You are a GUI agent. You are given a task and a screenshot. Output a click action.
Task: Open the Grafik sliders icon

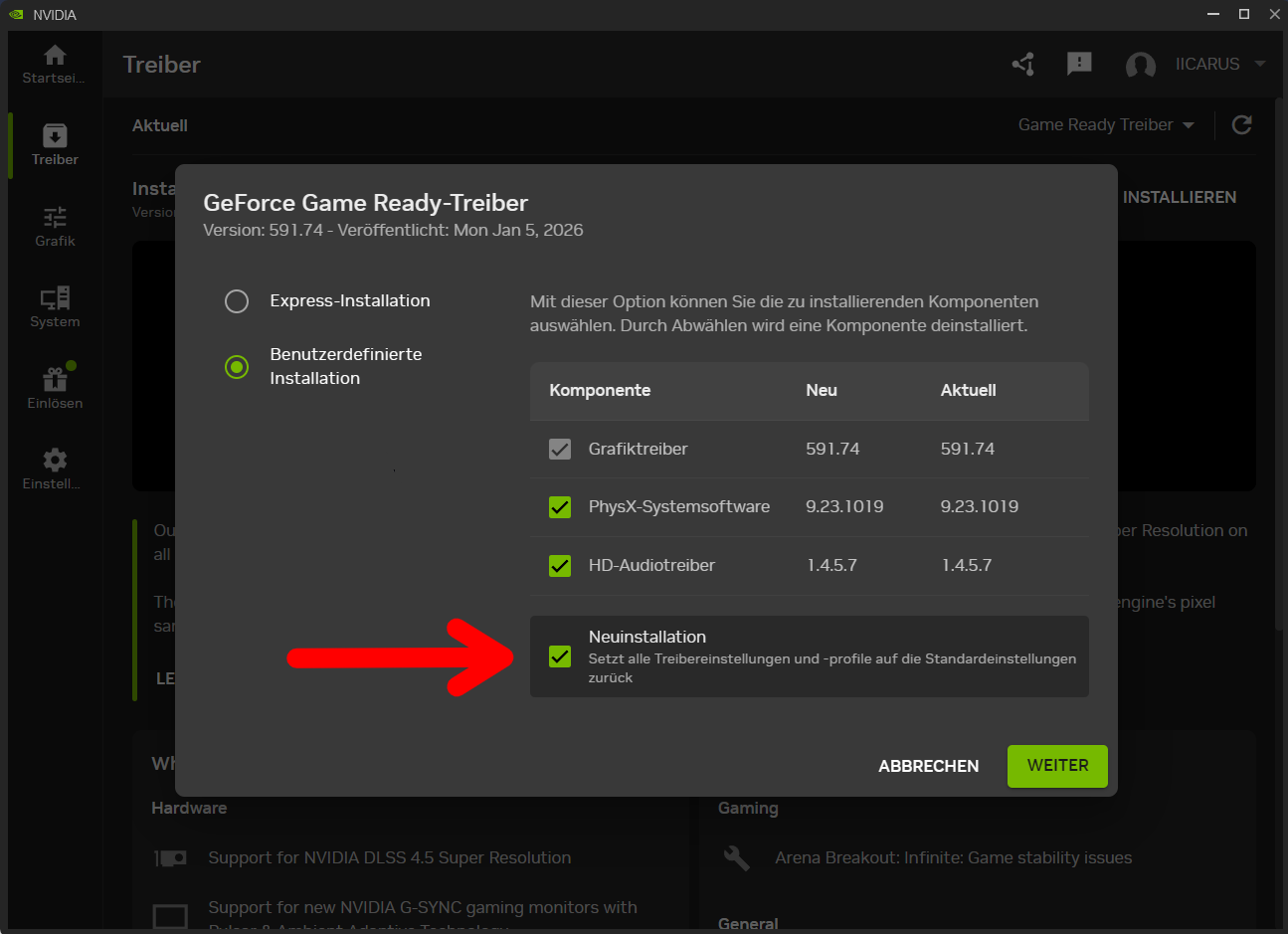pyautogui.click(x=55, y=217)
